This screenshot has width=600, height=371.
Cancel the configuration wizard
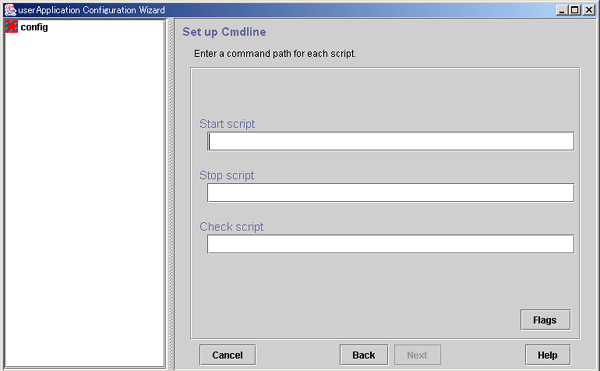click(x=227, y=355)
